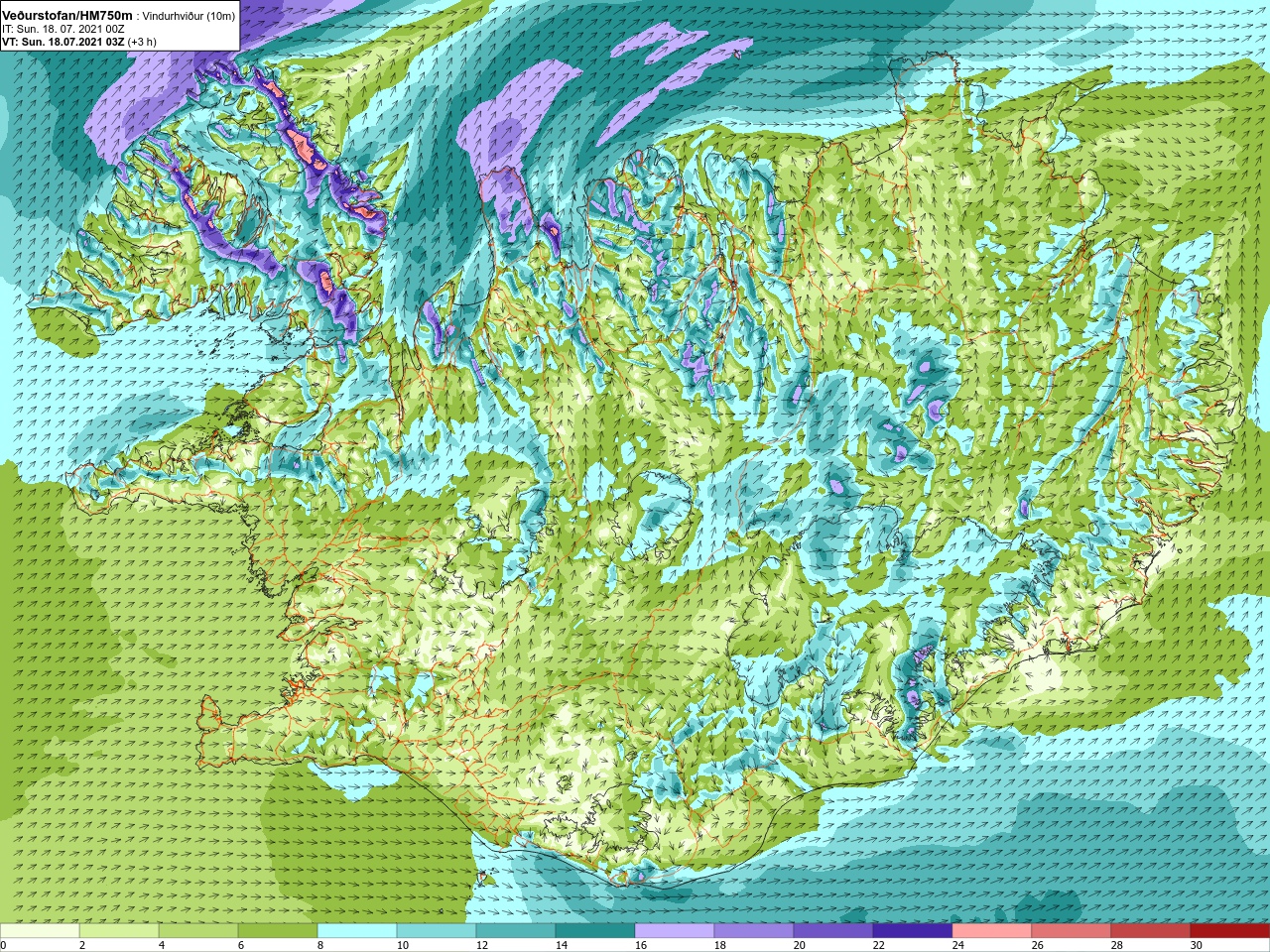Click the medium purple 18–20 legend swatch
Viewport: 1270px width, 952px height.
click(754, 930)
